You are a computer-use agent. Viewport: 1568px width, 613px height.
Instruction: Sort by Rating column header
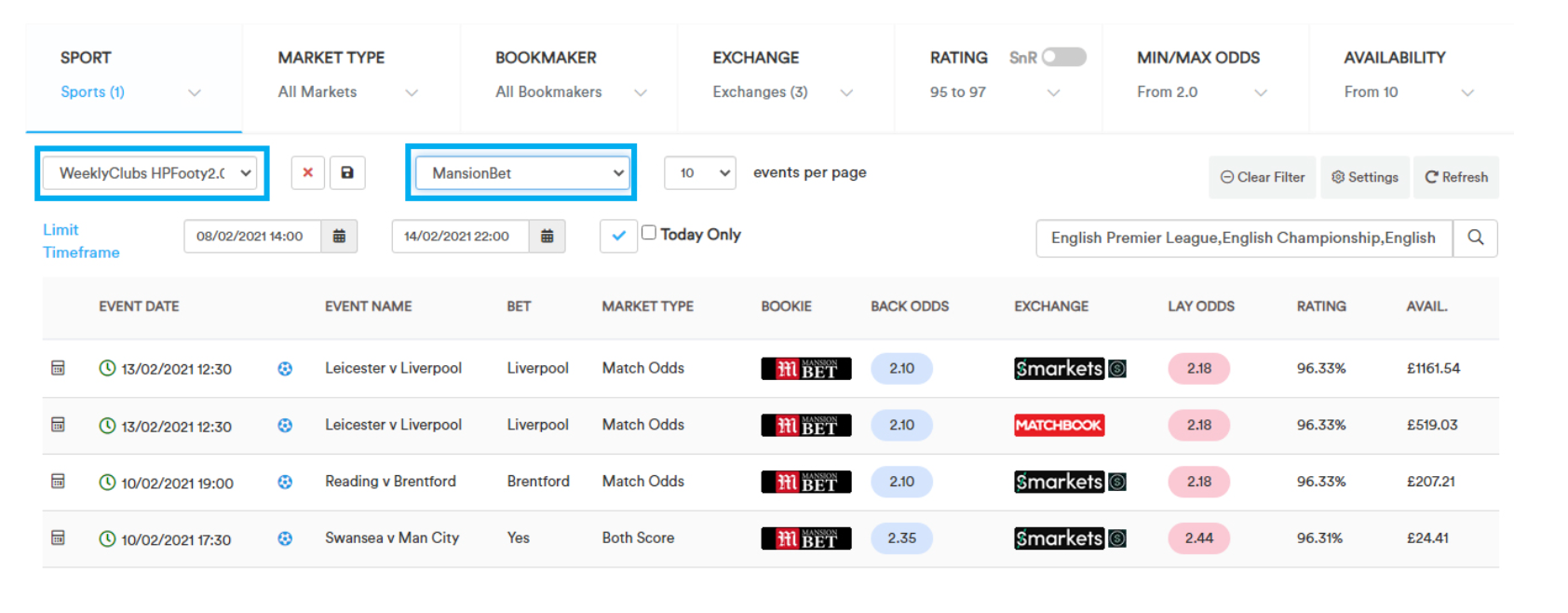[x=1321, y=306]
